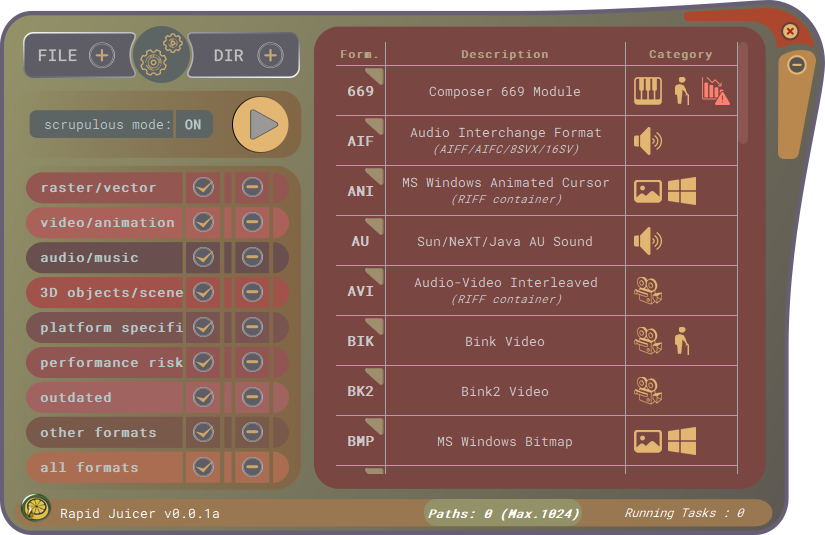Start scanning with the play button
The width and height of the screenshot is (825, 535).
pyautogui.click(x=260, y=125)
